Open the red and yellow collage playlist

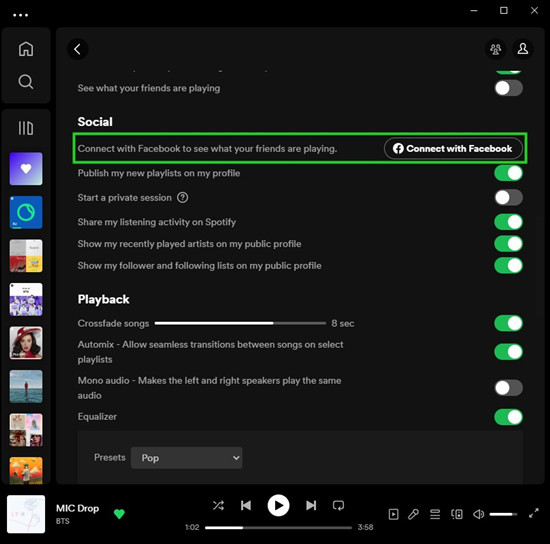[26, 256]
